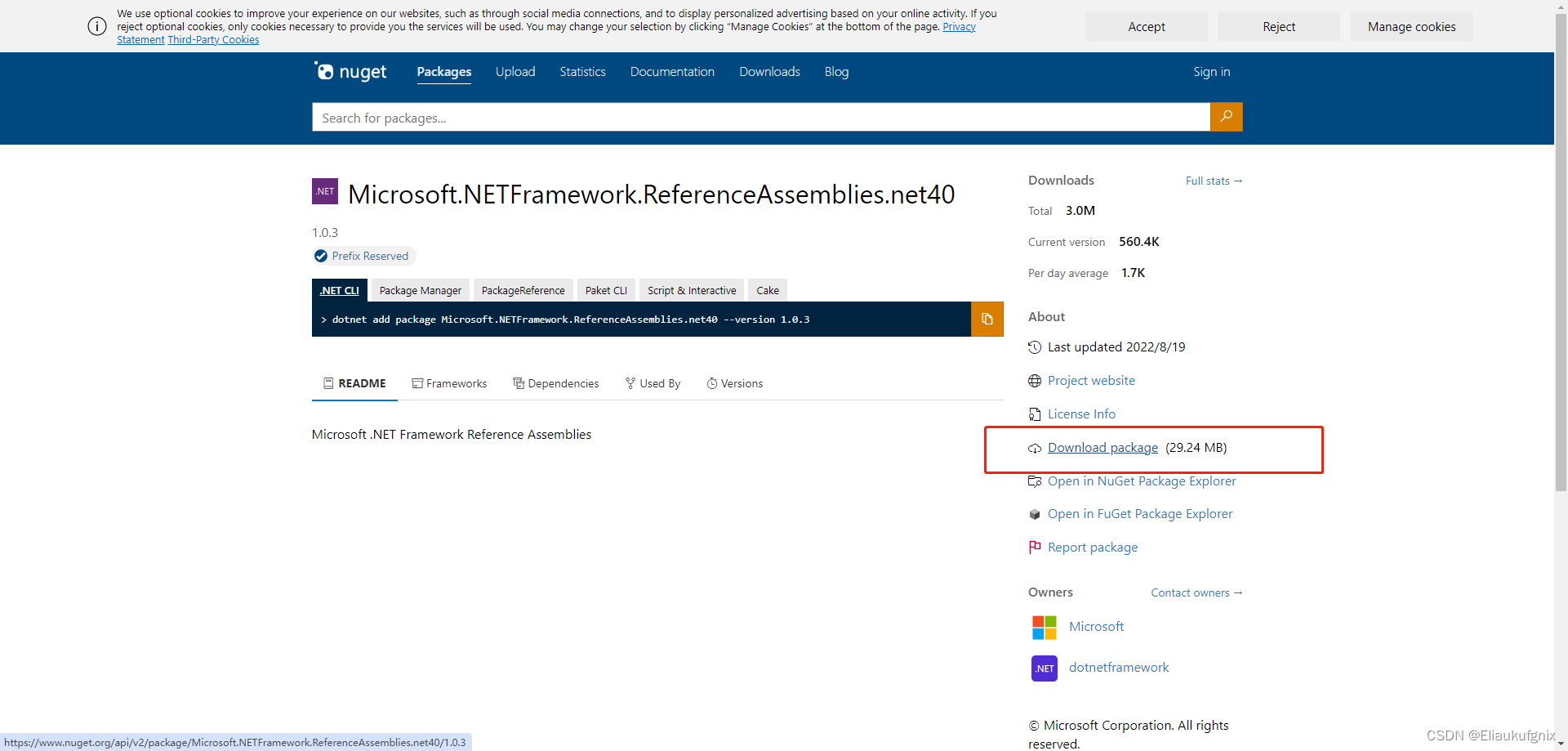1568x751 pixels.
Task: Click the download cloud icon
Action: [x=1034, y=448]
